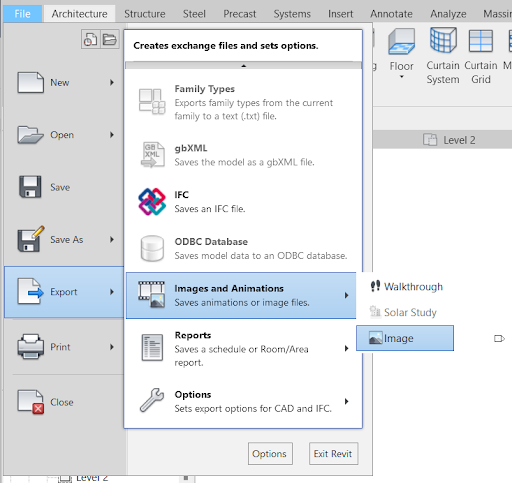512x483 pixels.
Task: Click the Family Types export icon
Action: click(x=152, y=101)
